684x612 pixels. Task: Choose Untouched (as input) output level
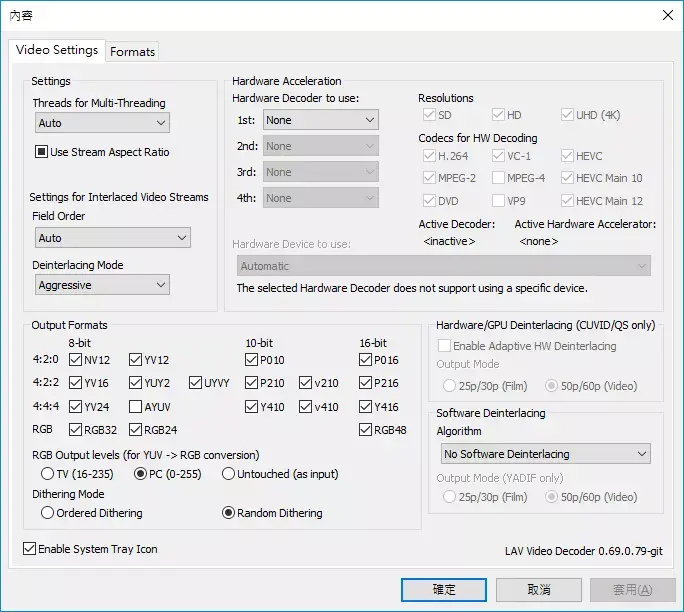pos(229,474)
